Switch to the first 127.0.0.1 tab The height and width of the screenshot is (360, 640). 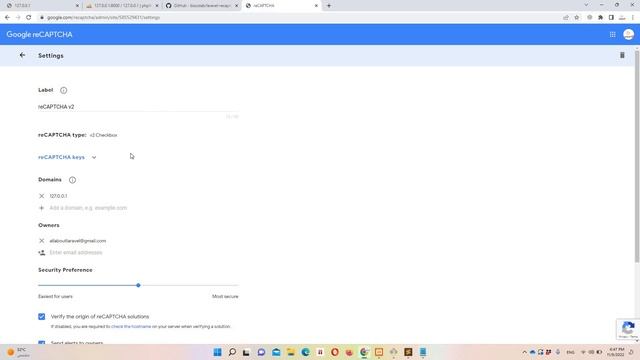43,6
